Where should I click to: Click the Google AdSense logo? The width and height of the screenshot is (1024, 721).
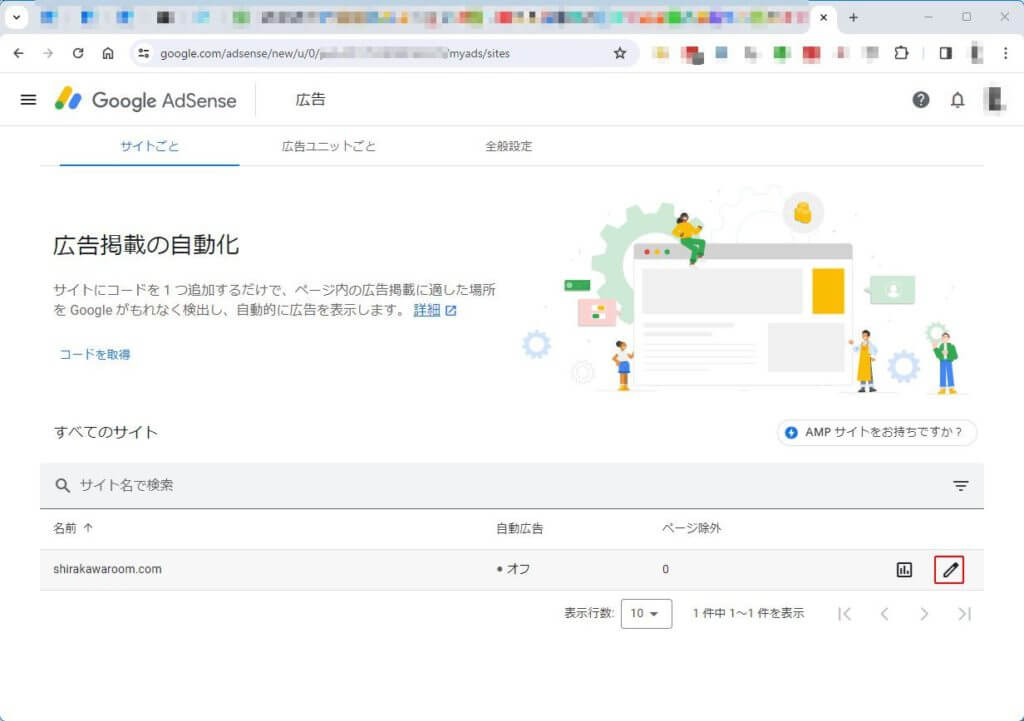pyautogui.click(x=146, y=100)
